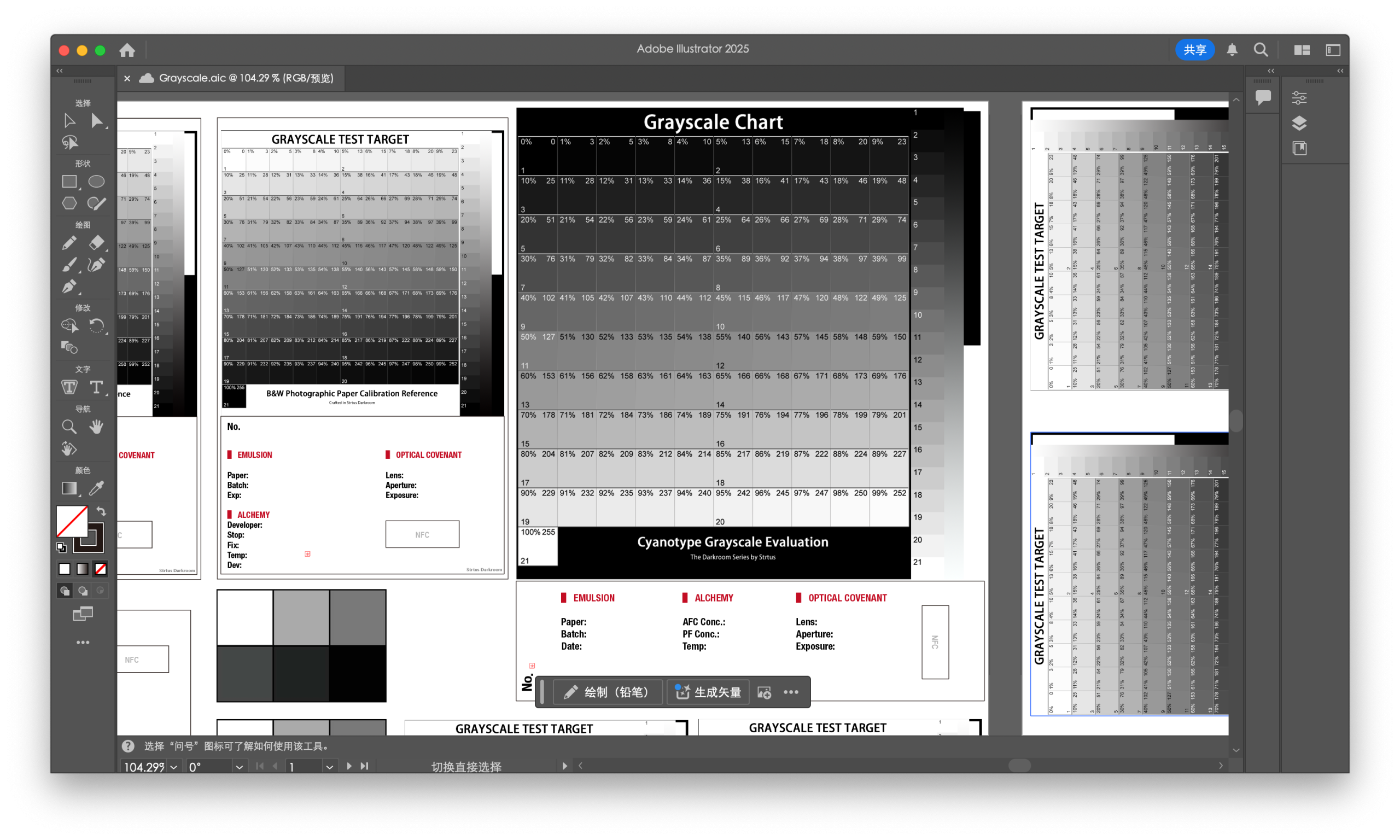The width and height of the screenshot is (1400, 840).
Task: Activate the Hand pan tool
Action: [97, 427]
